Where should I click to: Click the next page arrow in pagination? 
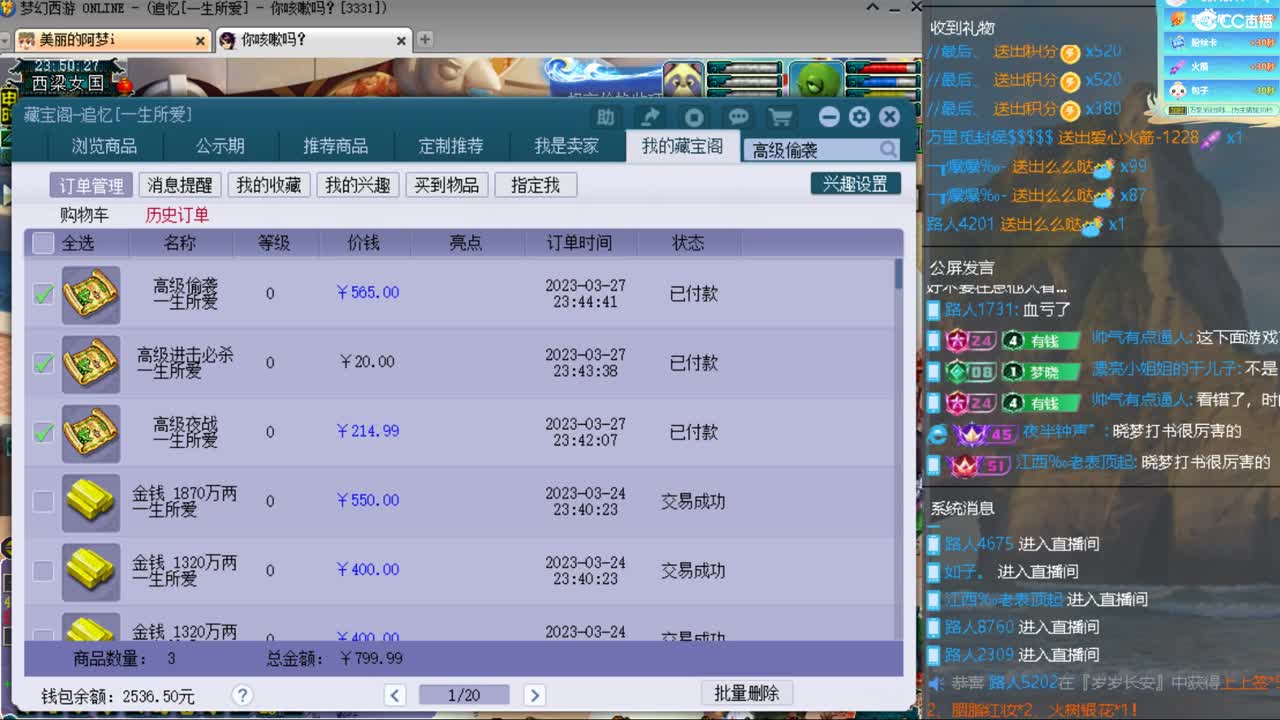(x=535, y=694)
